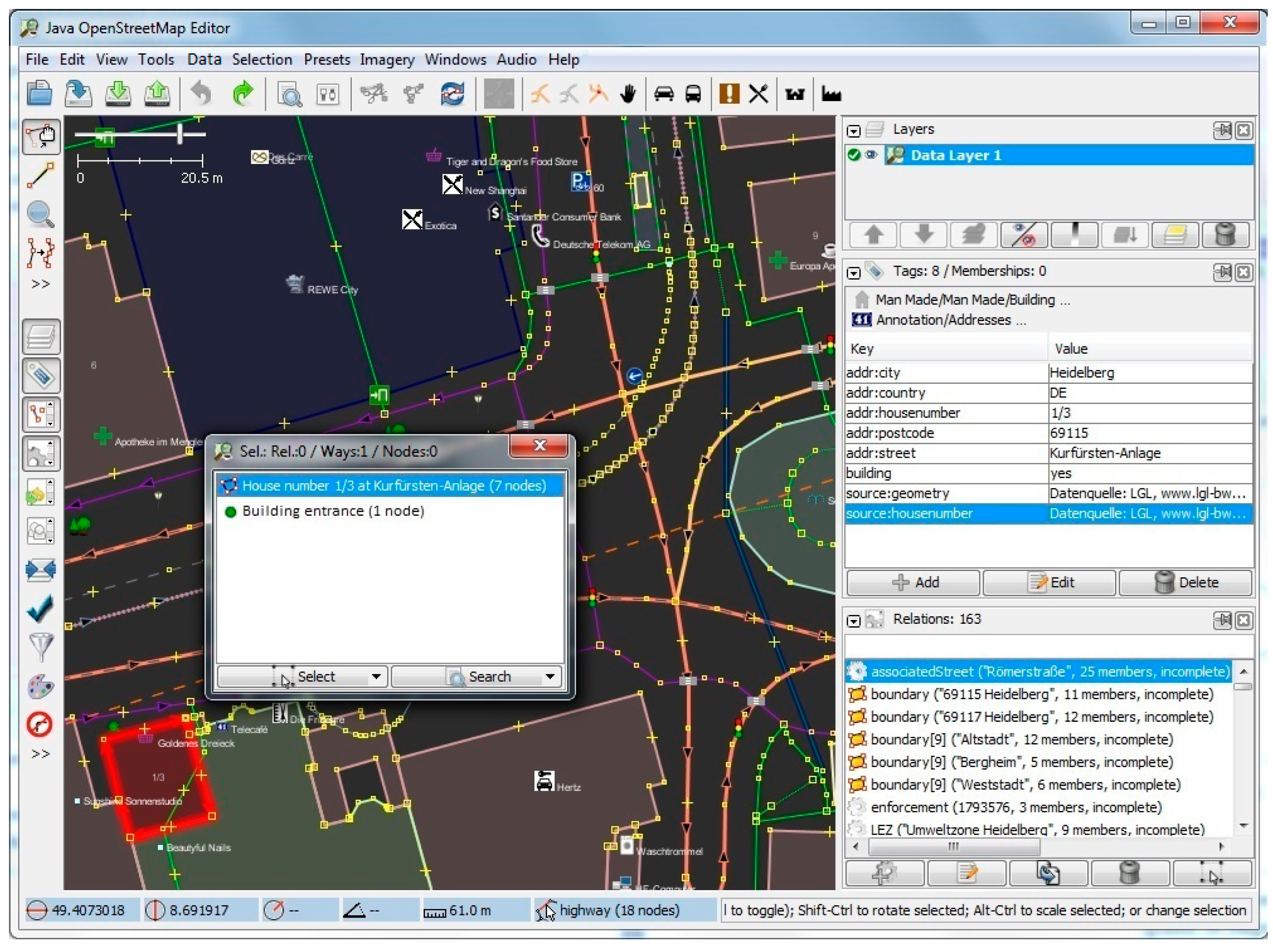Open the map paint palette icon
Screen dimensions: 1273x952
41,686
